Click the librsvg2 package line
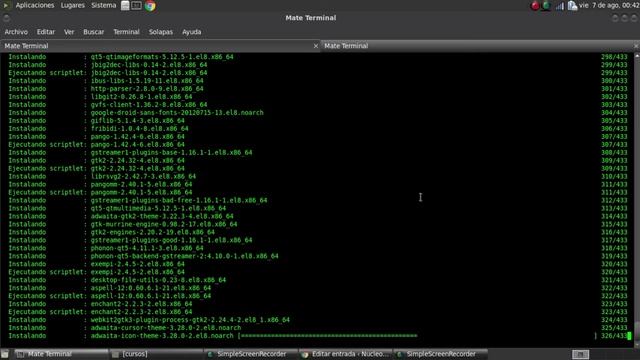 pyautogui.click(x=143, y=176)
